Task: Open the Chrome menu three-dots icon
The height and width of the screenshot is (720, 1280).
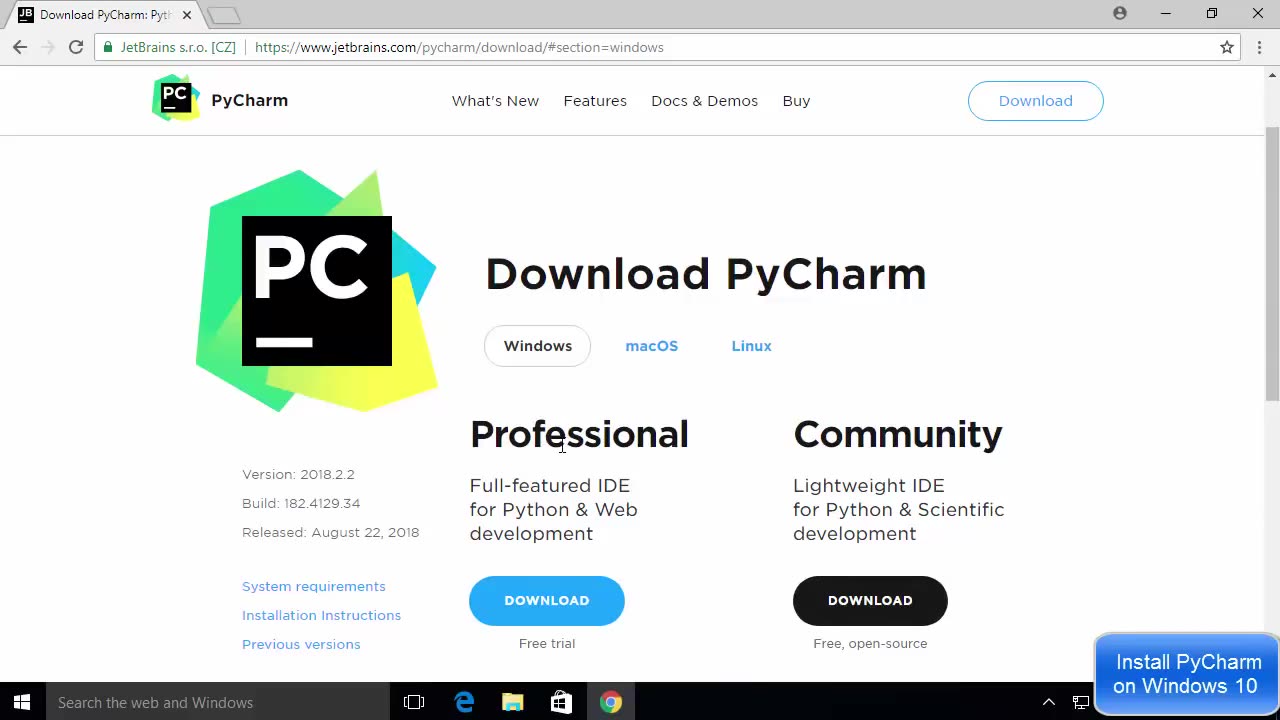Action: [x=1259, y=47]
